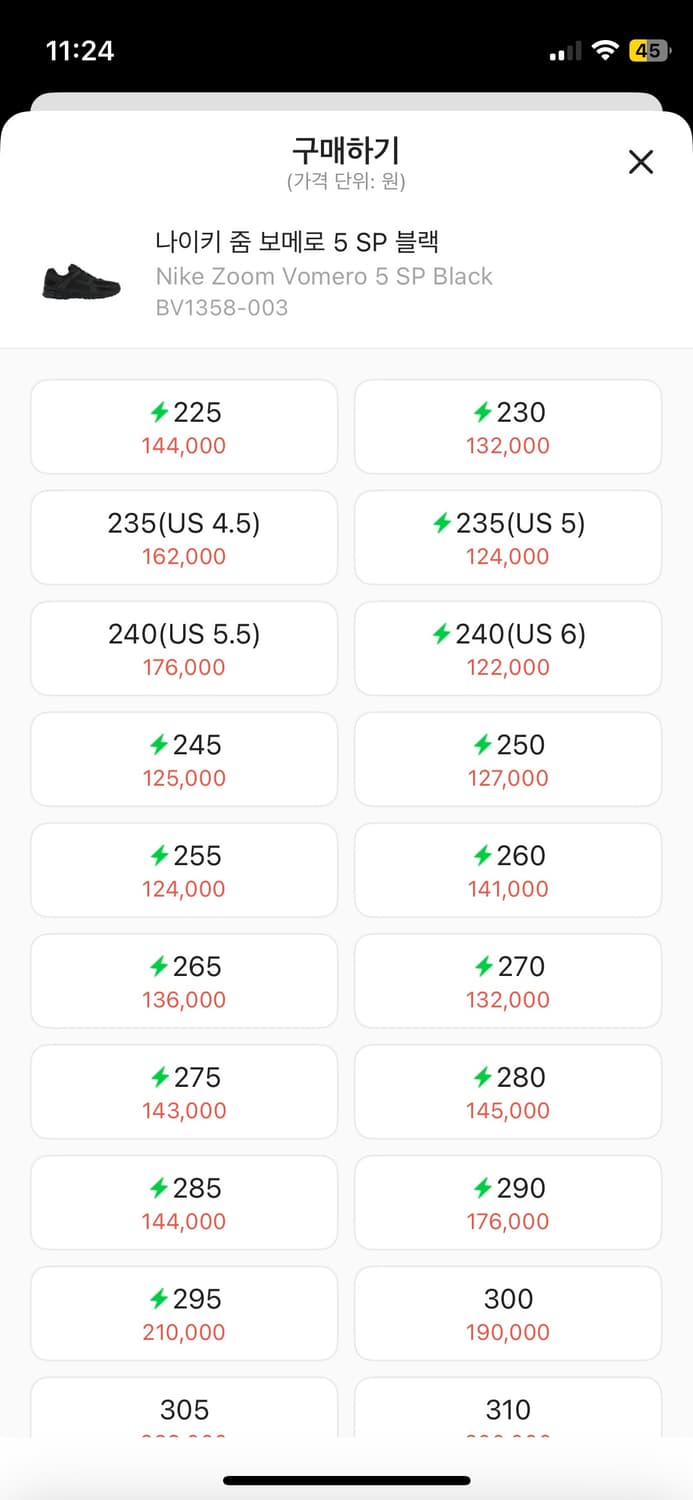Click the green bolt icon by 280
Screen dimensions: 693x1500
(482, 1078)
